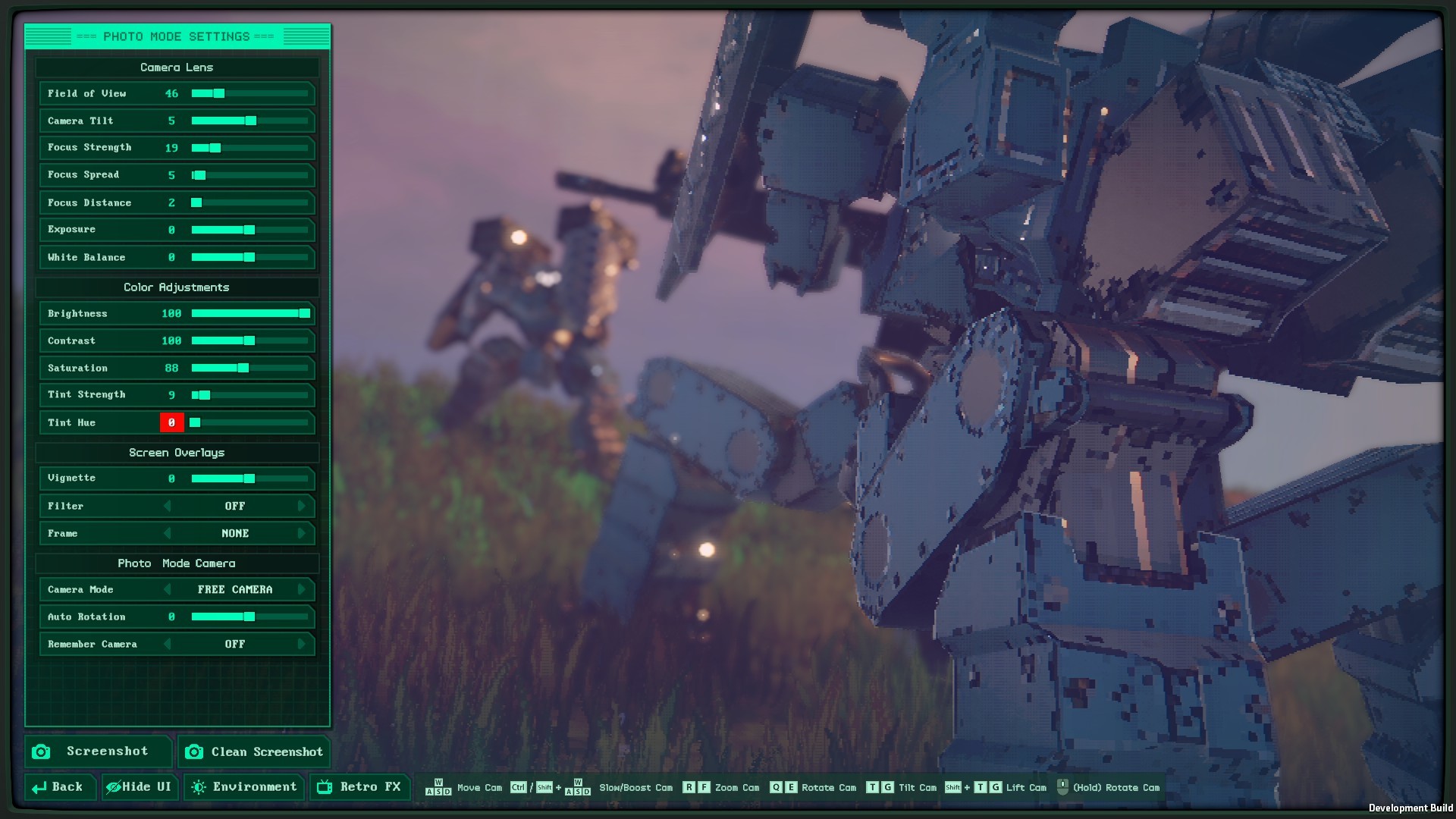The width and height of the screenshot is (1456, 819).
Task: Select the crossed-eye Hide UI icon
Action: point(114,786)
